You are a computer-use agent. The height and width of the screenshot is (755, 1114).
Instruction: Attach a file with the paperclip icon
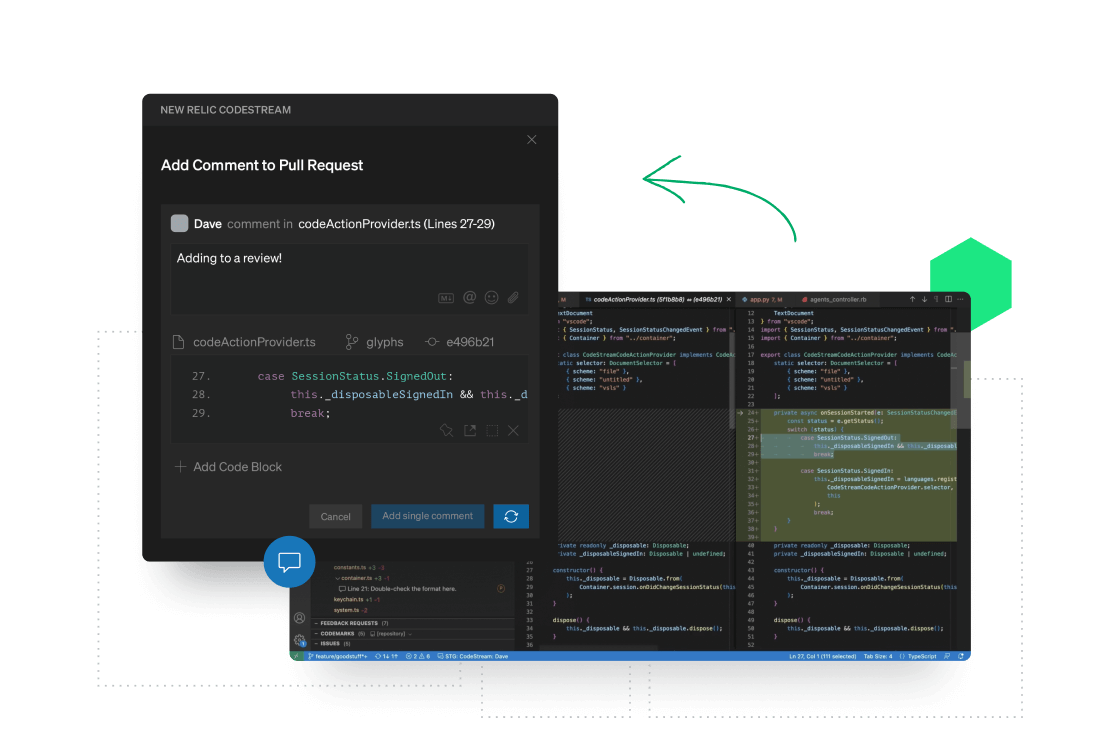click(512, 297)
